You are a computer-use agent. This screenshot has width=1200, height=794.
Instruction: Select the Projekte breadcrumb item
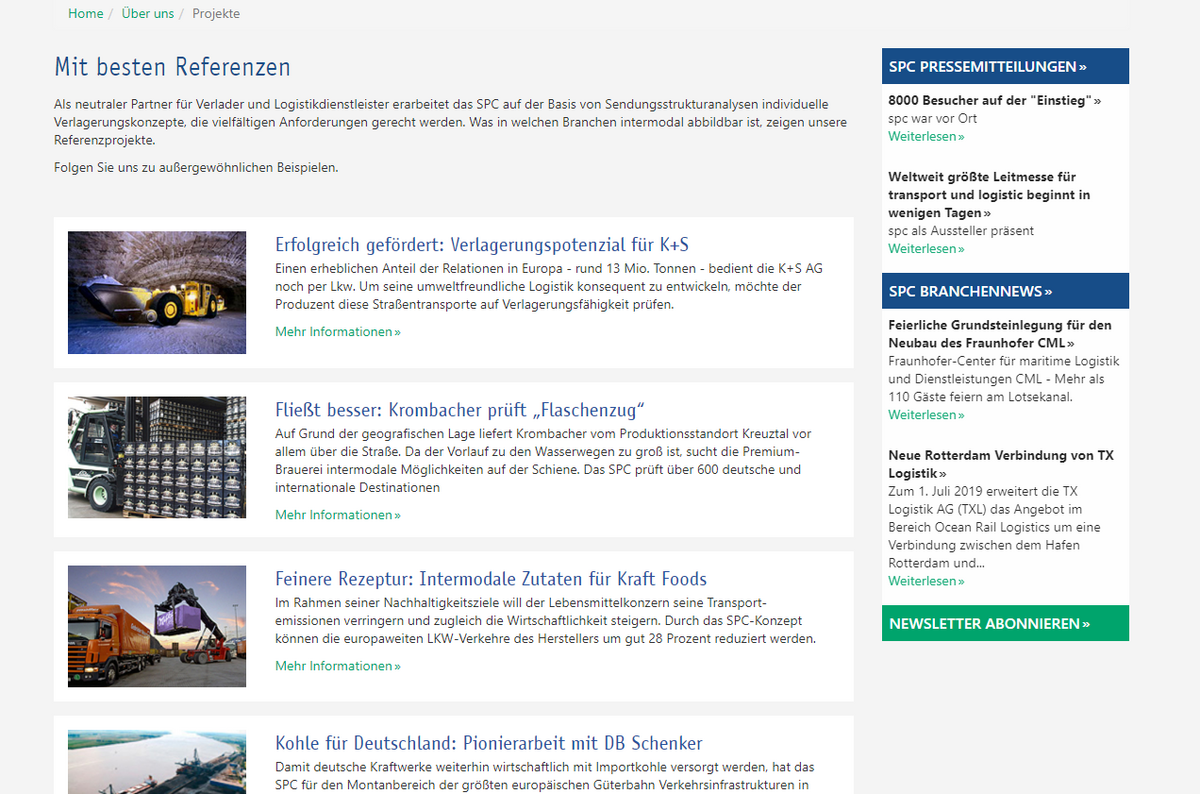pos(216,13)
